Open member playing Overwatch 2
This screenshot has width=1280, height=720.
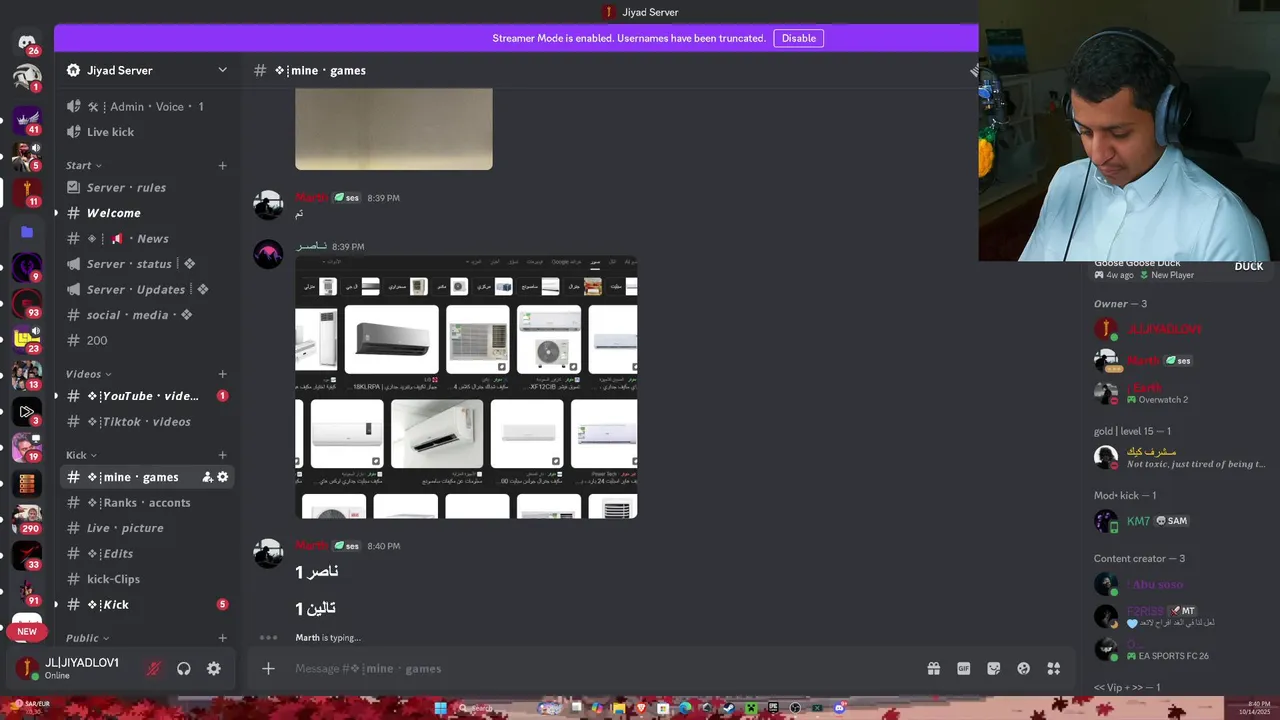point(1180,393)
